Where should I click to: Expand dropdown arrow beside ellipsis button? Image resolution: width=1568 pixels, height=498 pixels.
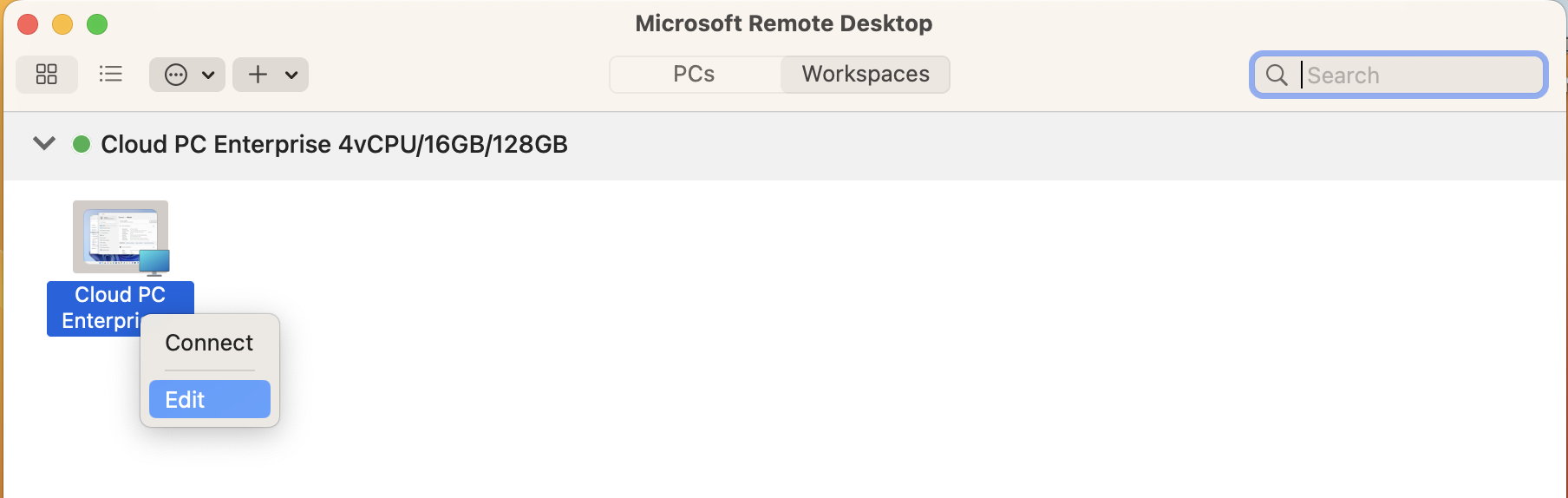[208, 75]
